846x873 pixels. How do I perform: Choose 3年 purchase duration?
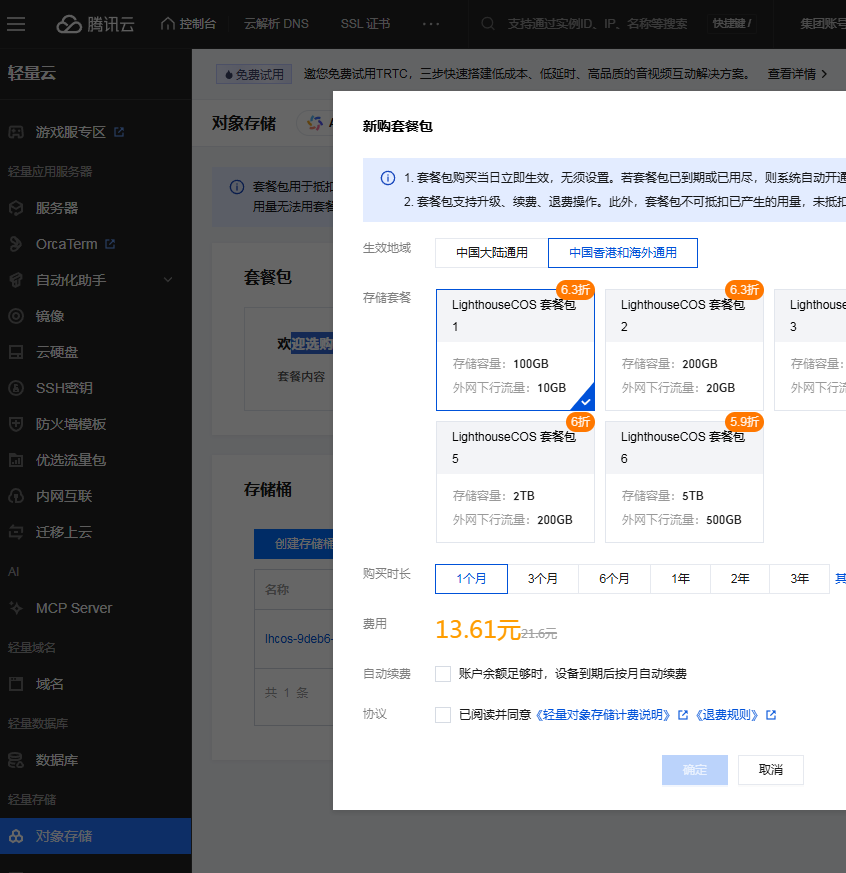point(799,579)
